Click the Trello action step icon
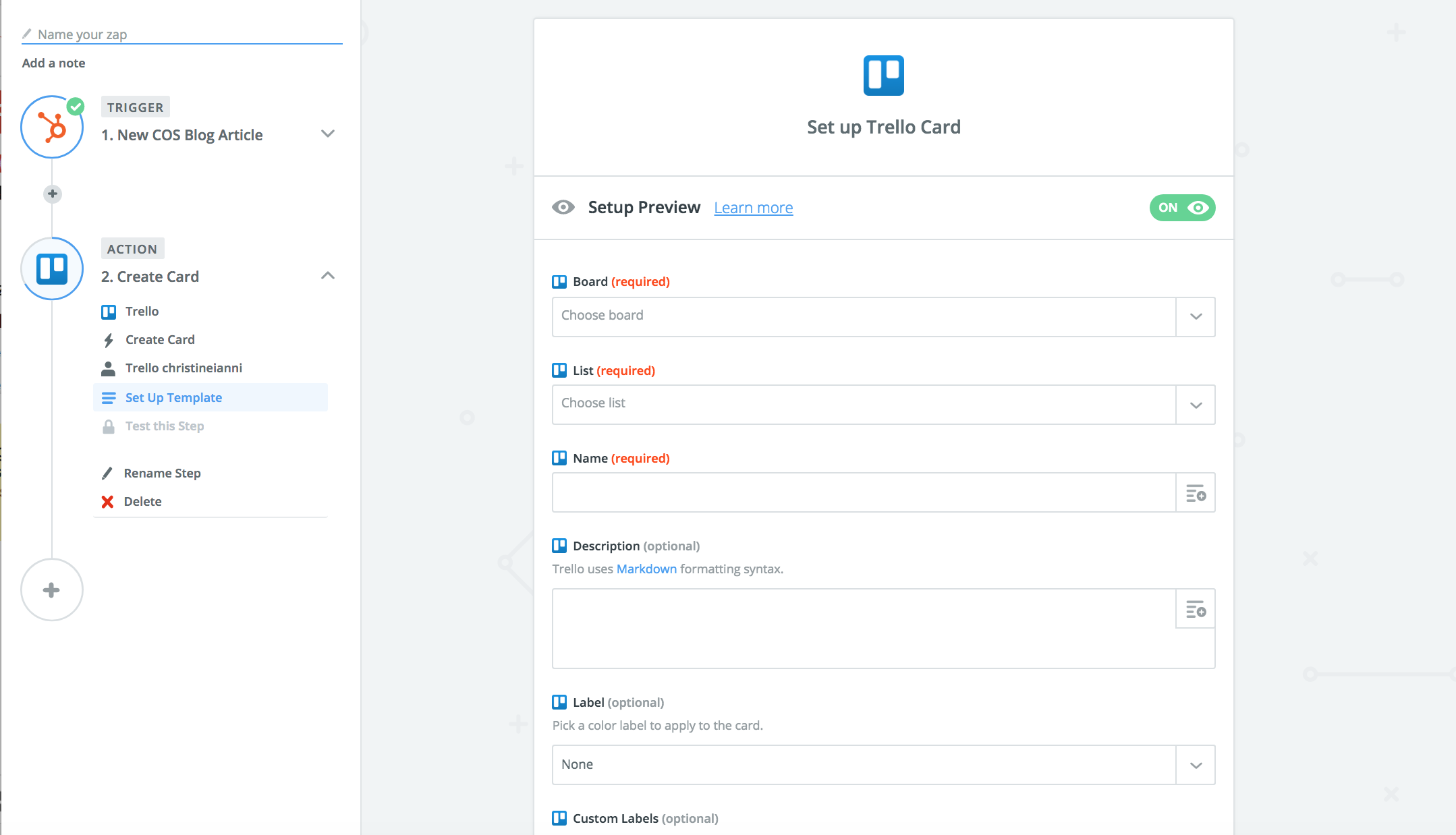Image resolution: width=1456 pixels, height=835 pixels. point(52,268)
